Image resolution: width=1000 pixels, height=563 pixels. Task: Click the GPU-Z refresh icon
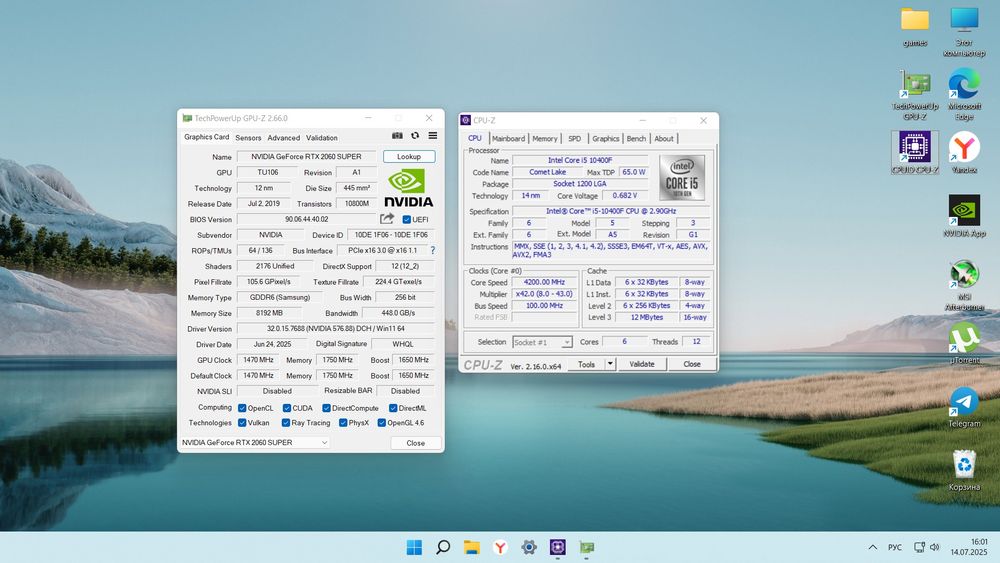click(415, 136)
